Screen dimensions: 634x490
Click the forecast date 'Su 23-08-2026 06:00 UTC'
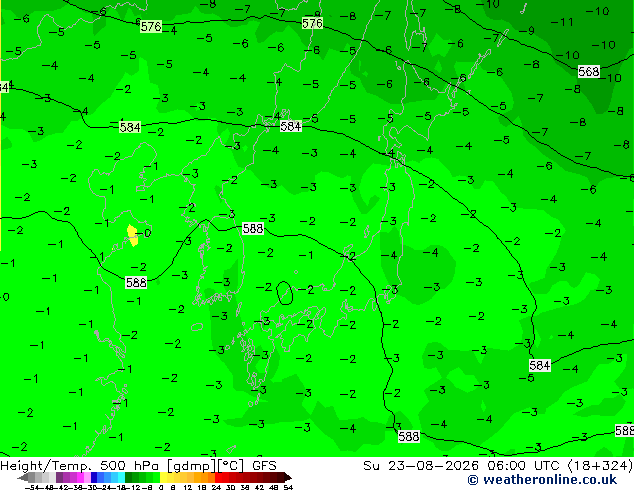(463, 466)
